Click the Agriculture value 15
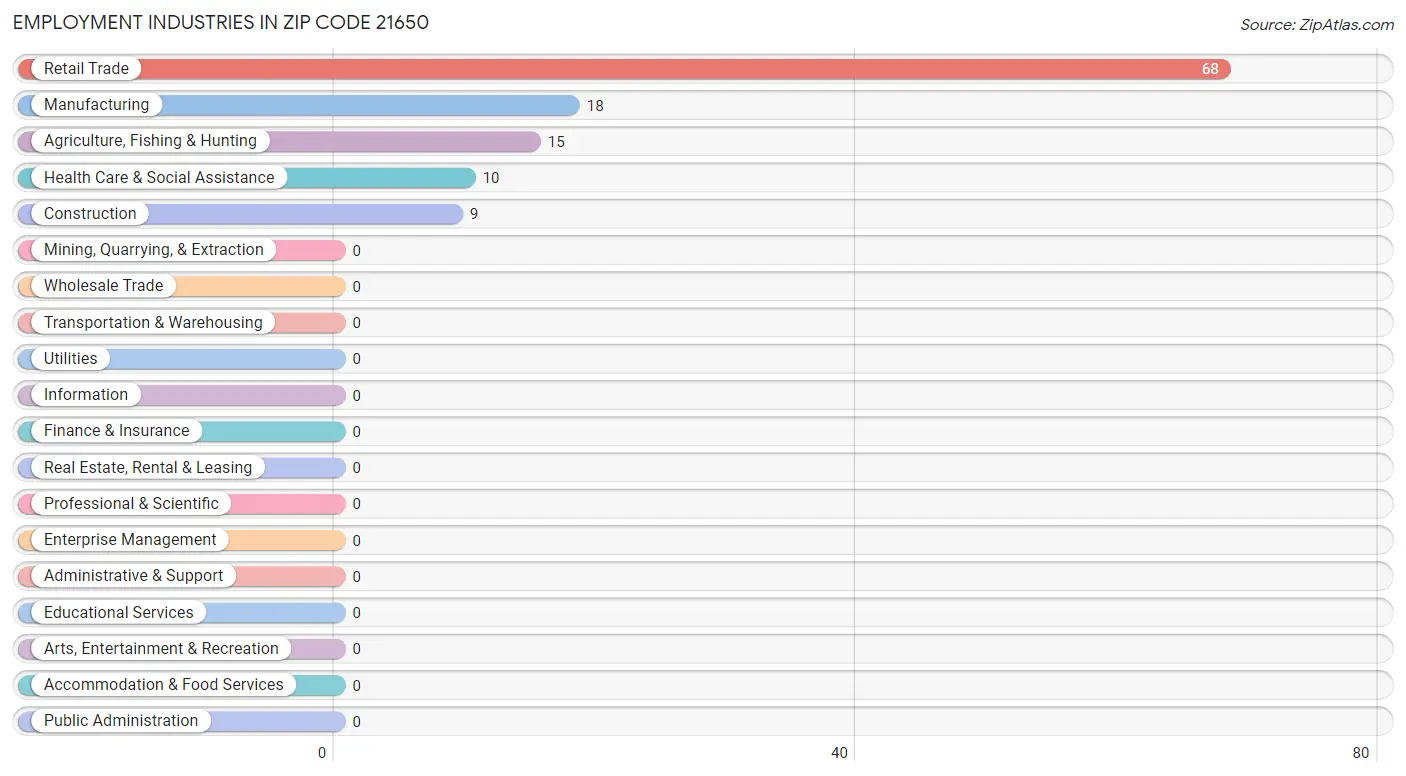This screenshot has height=776, width=1406. pos(556,142)
